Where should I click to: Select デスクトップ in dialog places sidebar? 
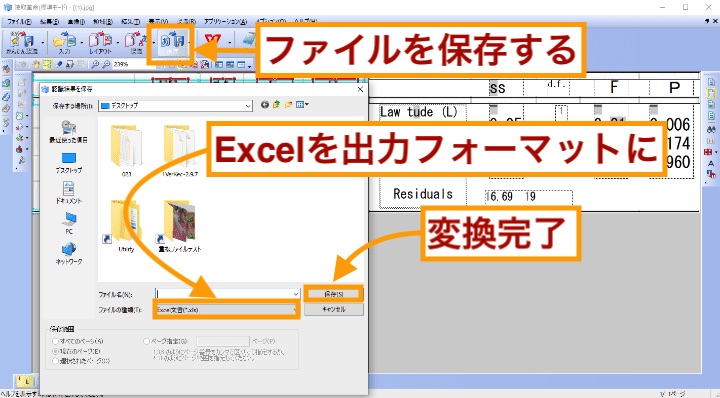[68, 163]
